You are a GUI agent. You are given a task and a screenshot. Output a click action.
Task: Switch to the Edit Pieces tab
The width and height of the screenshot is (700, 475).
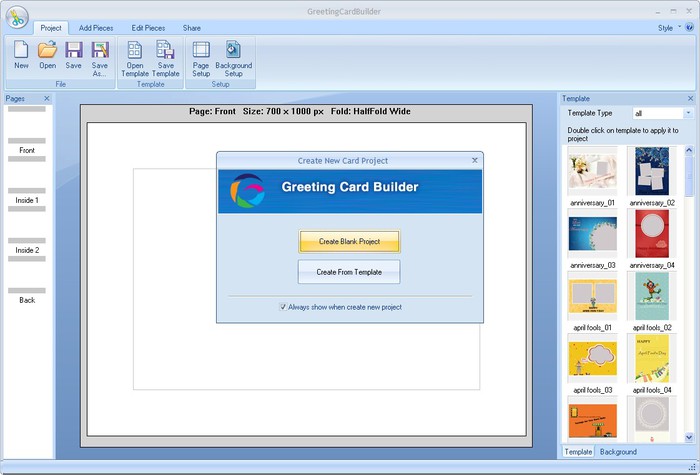tap(149, 28)
